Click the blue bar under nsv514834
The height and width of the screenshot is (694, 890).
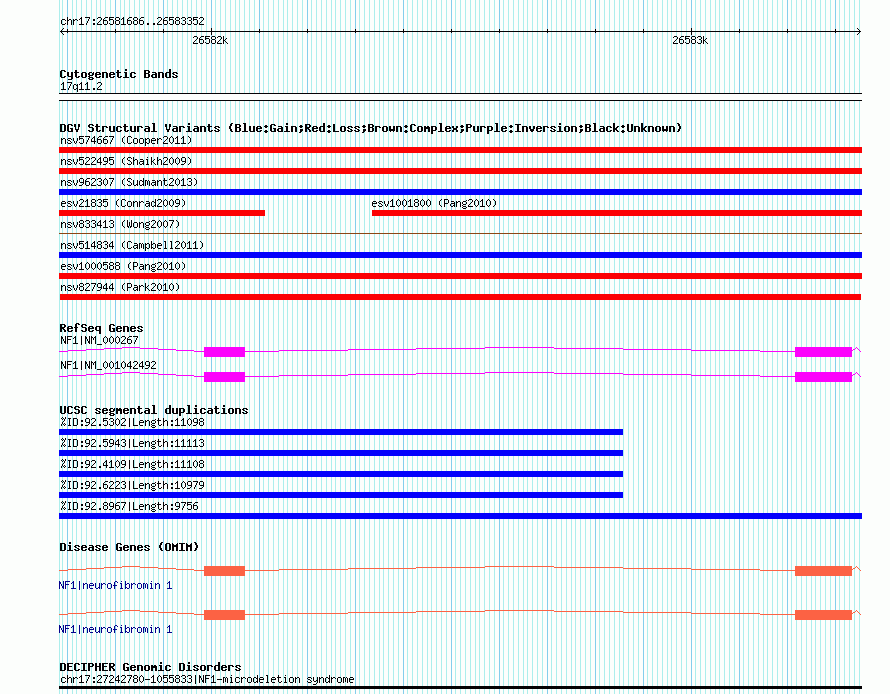(460, 255)
